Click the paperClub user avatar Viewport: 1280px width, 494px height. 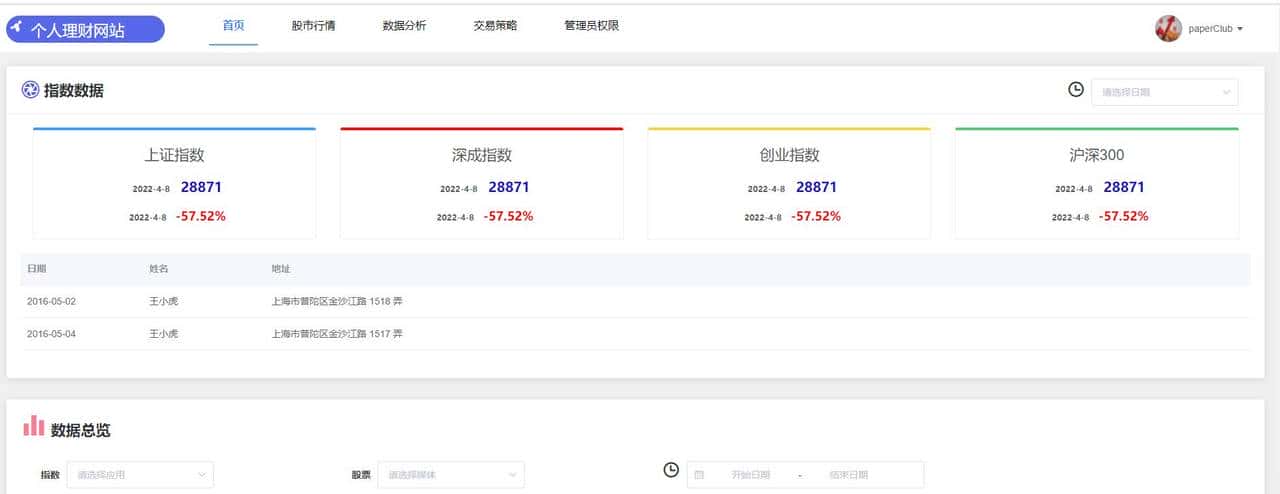pyautogui.click(x=1168, y=28)
